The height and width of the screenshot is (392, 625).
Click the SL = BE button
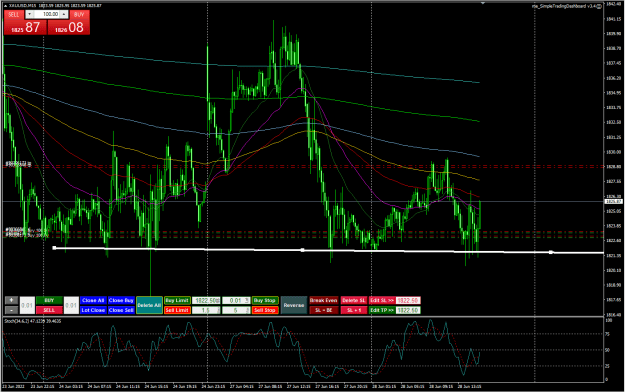coord(324,310)
